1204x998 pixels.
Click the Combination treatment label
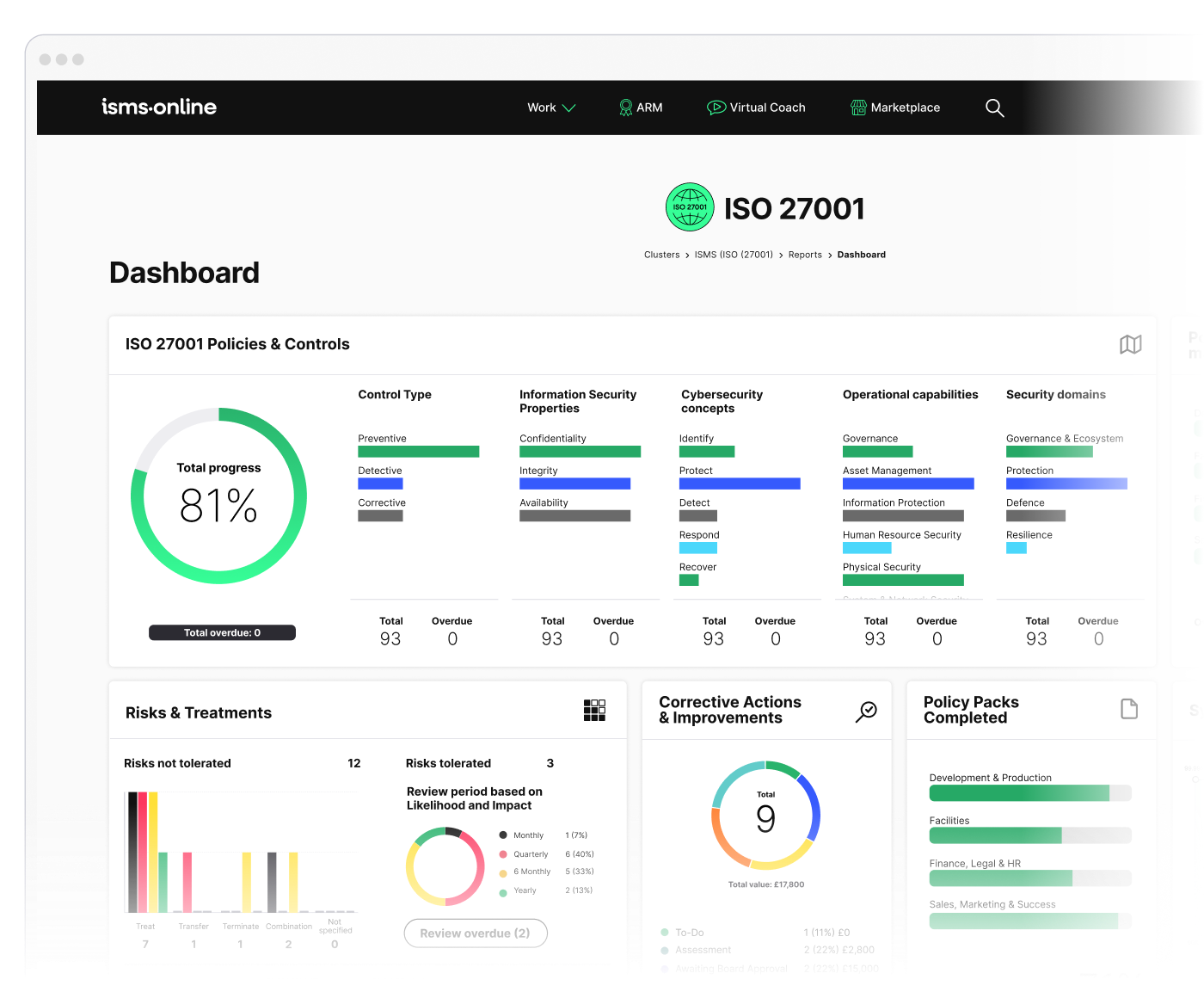pos(289,927)
